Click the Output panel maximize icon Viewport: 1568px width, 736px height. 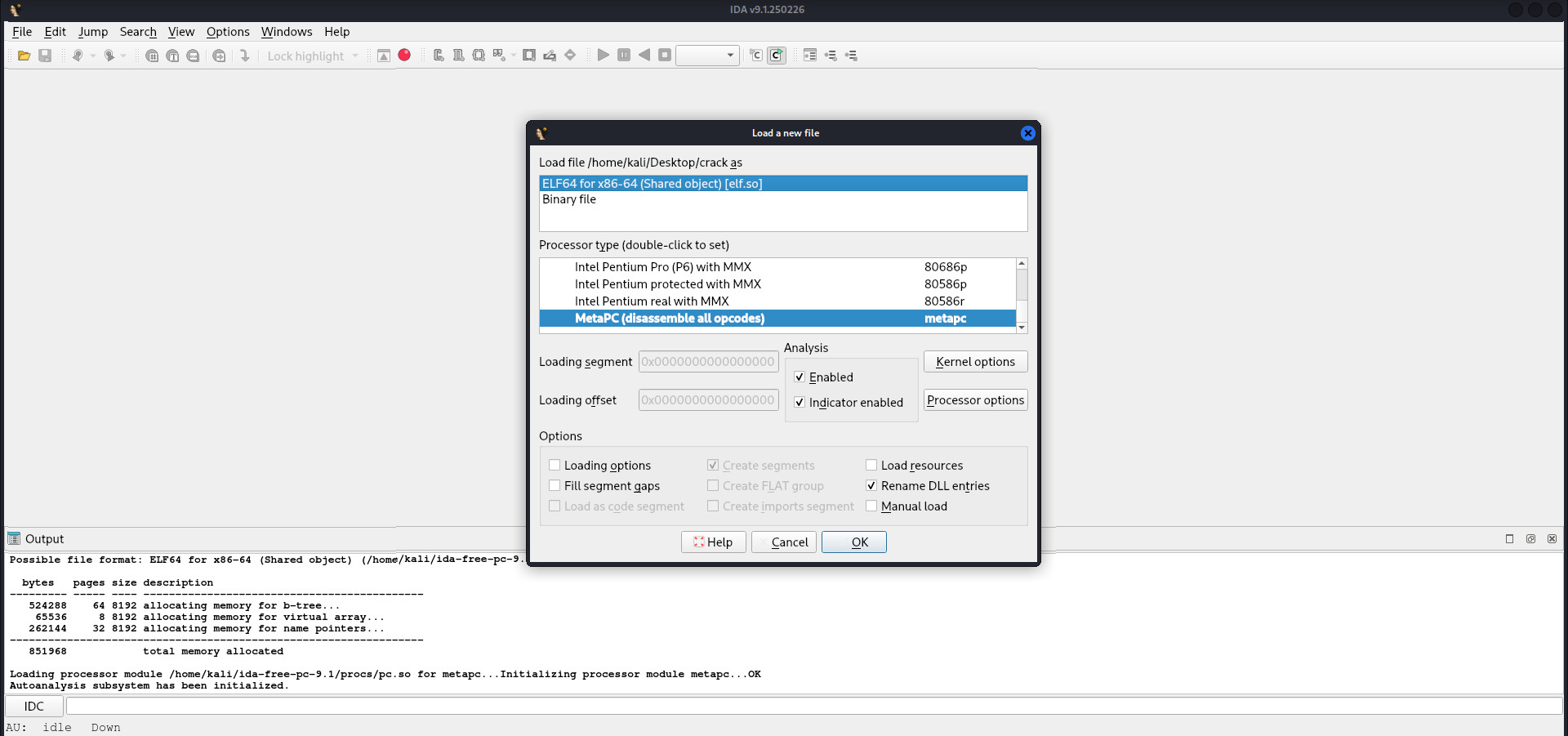1509,538
